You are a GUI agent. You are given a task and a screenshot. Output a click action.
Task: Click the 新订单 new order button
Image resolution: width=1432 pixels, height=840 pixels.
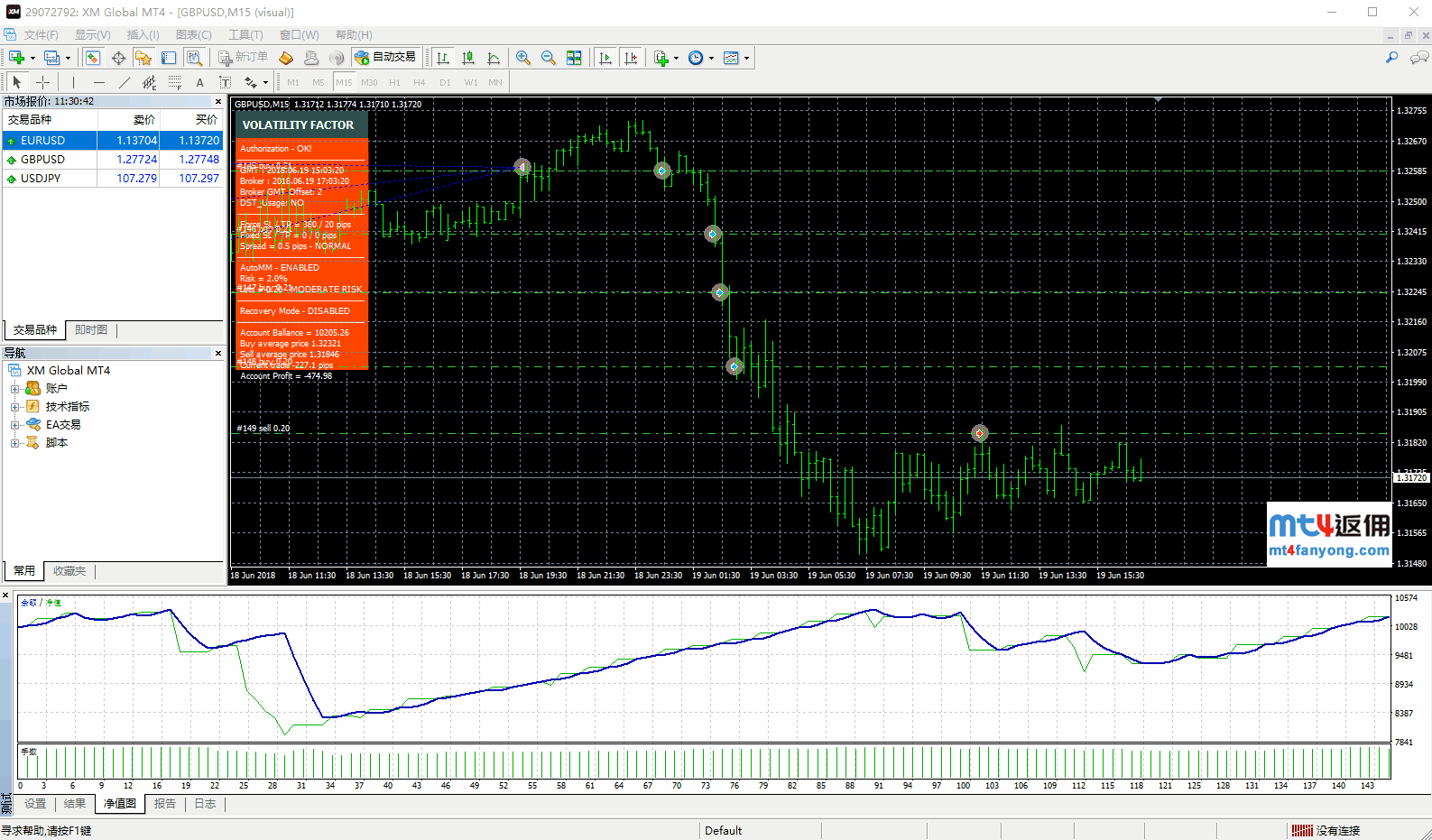point(244,58)
